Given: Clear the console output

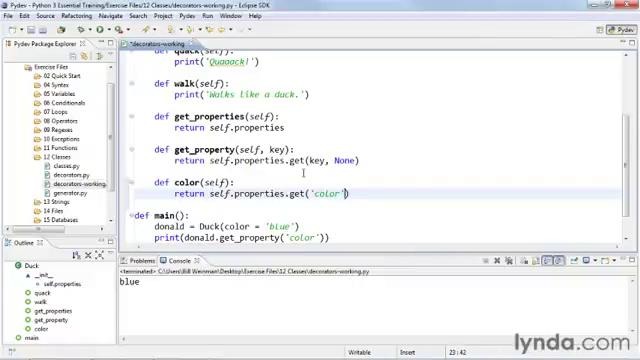Looking at the screenshot, I should [524, 260].
